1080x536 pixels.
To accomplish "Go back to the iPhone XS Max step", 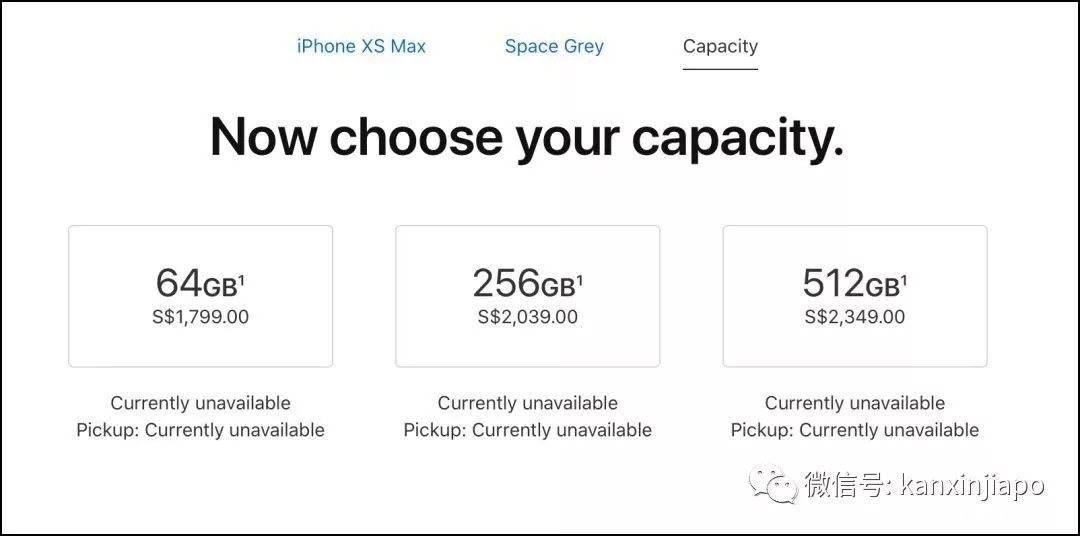I will (x=361, y=46).
